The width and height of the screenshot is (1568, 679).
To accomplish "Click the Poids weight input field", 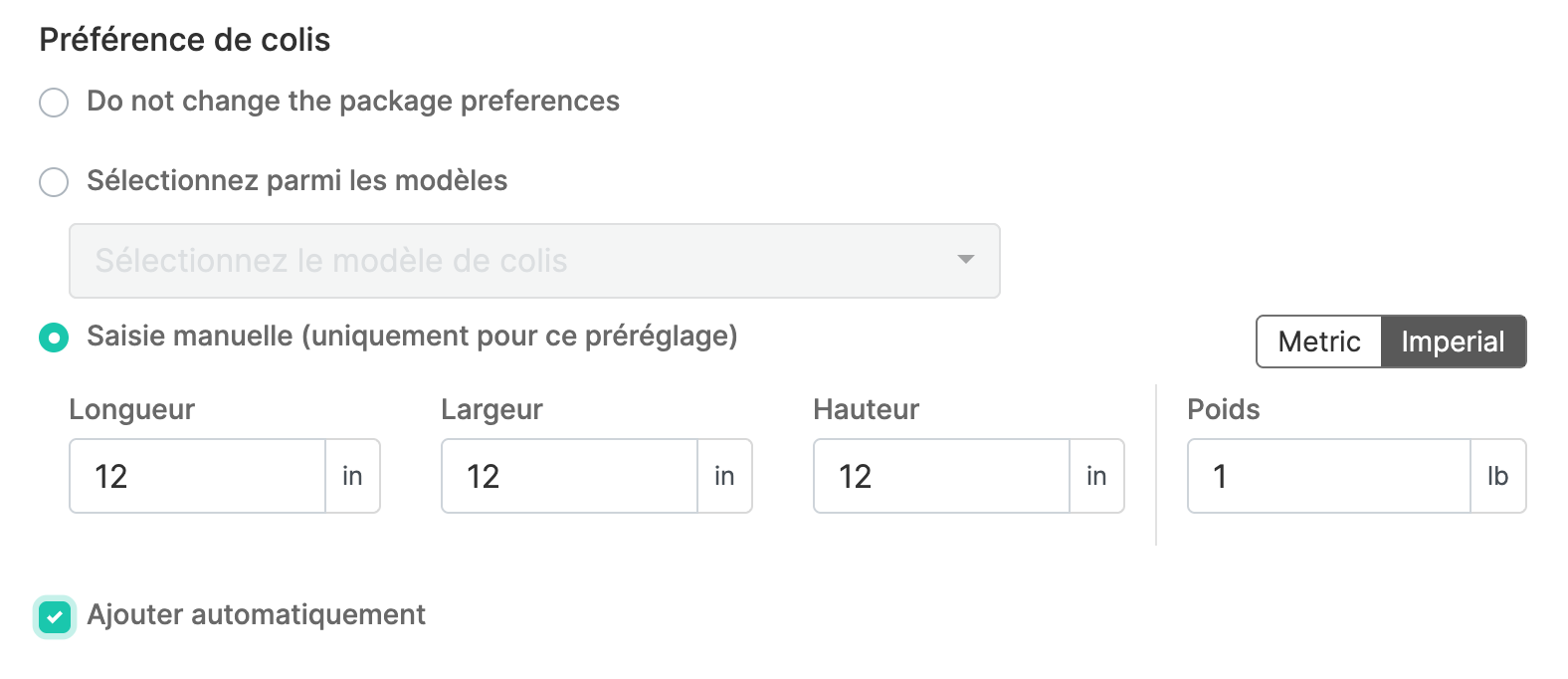I will [1328, 476].
